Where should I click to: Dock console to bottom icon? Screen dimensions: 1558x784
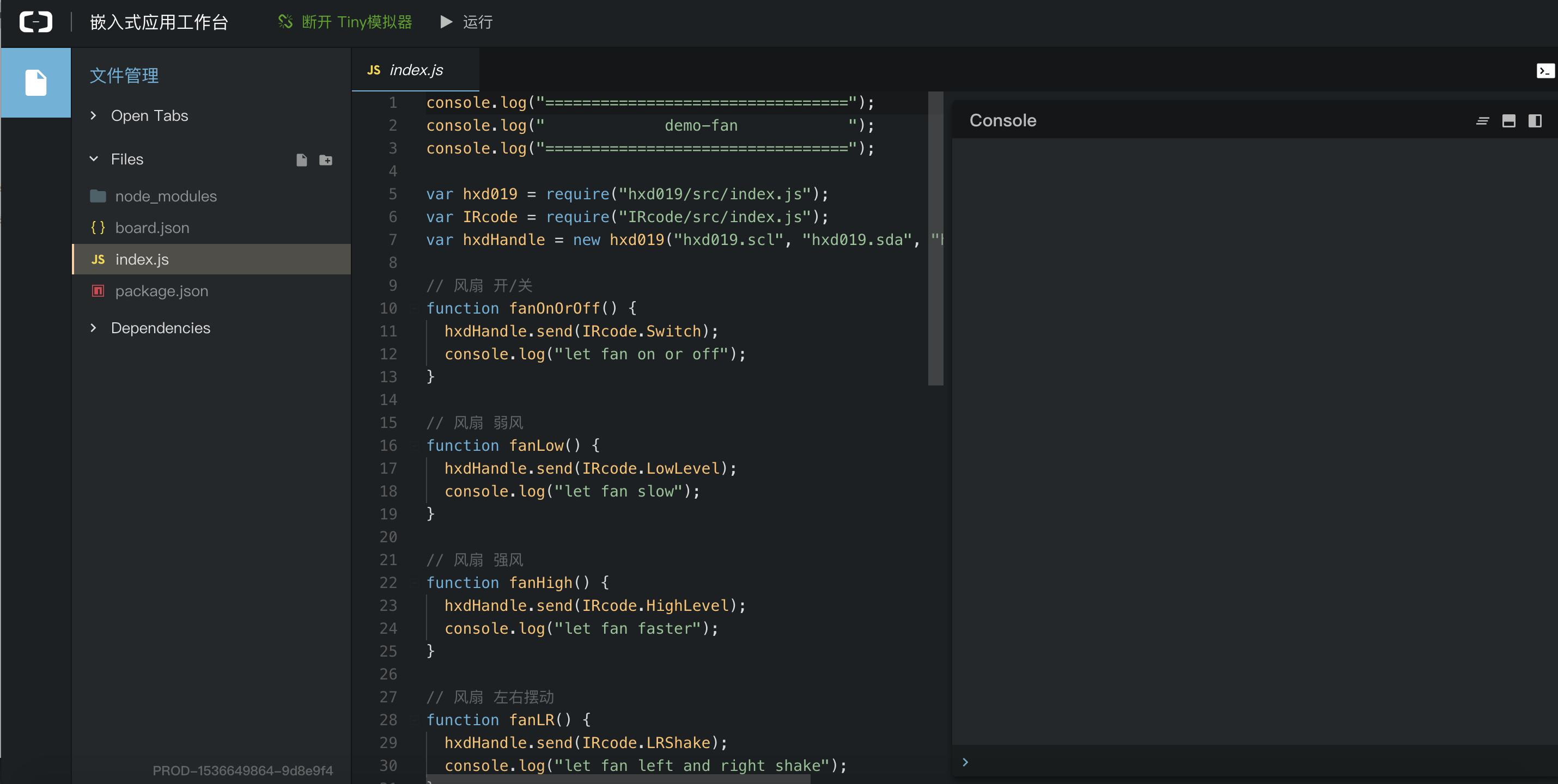[1508, 121]
